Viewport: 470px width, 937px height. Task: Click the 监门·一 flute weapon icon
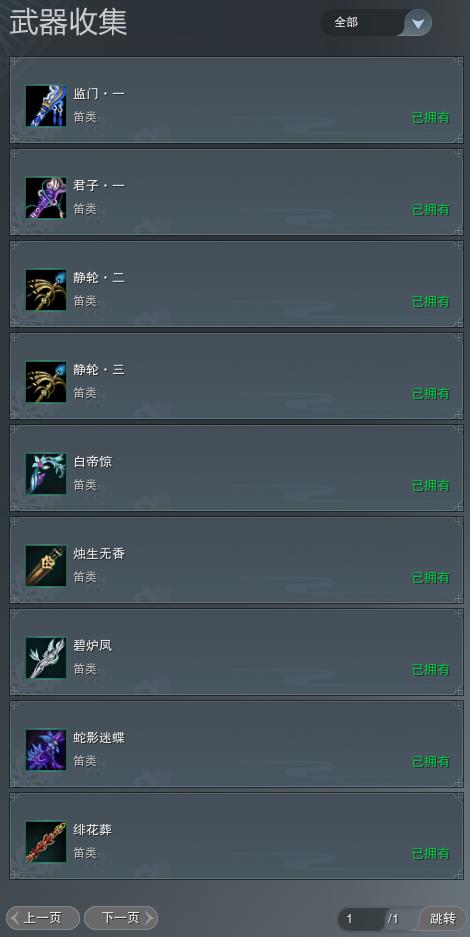[x=46, y=106]
